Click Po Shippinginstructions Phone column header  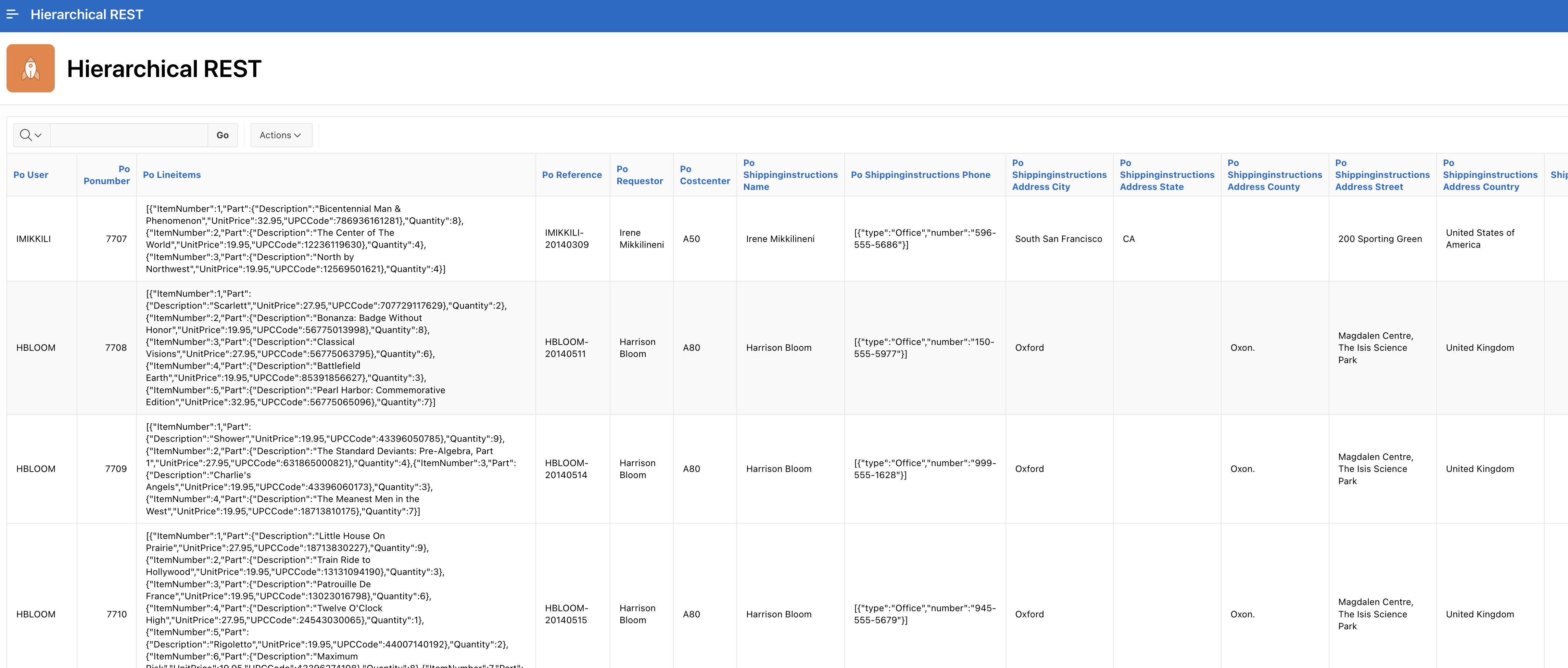pos(920,175)
